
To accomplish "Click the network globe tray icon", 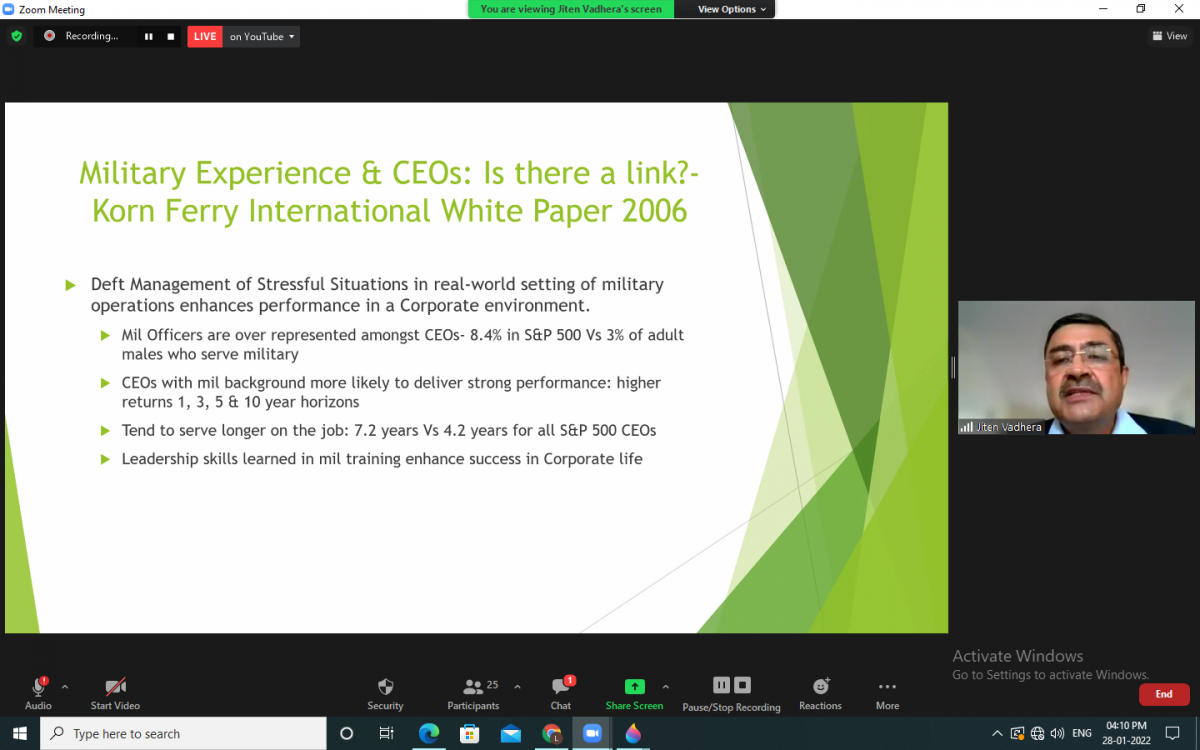I will pos(1037,733).
